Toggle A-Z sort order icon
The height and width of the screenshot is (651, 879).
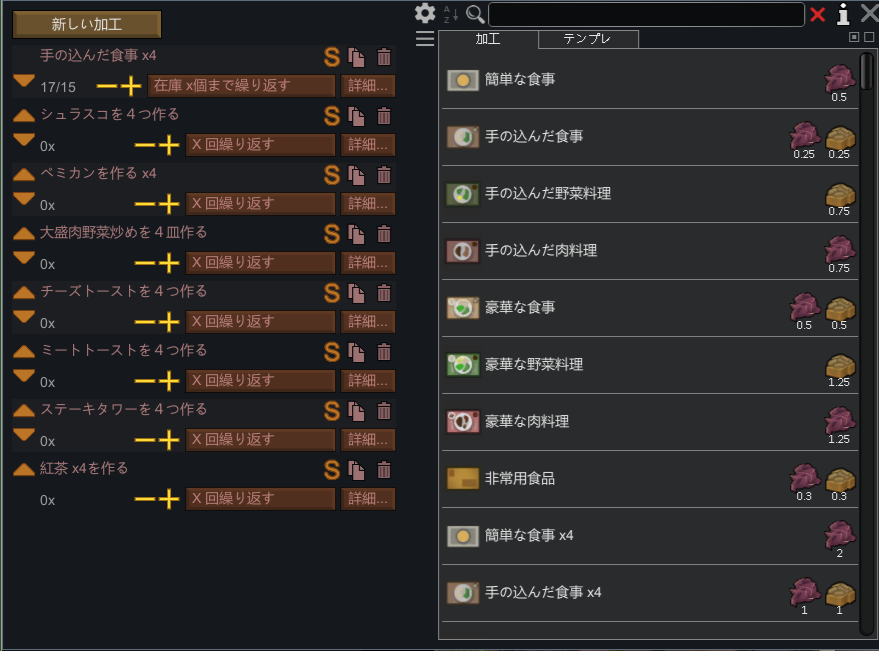[x=451, y=14]
